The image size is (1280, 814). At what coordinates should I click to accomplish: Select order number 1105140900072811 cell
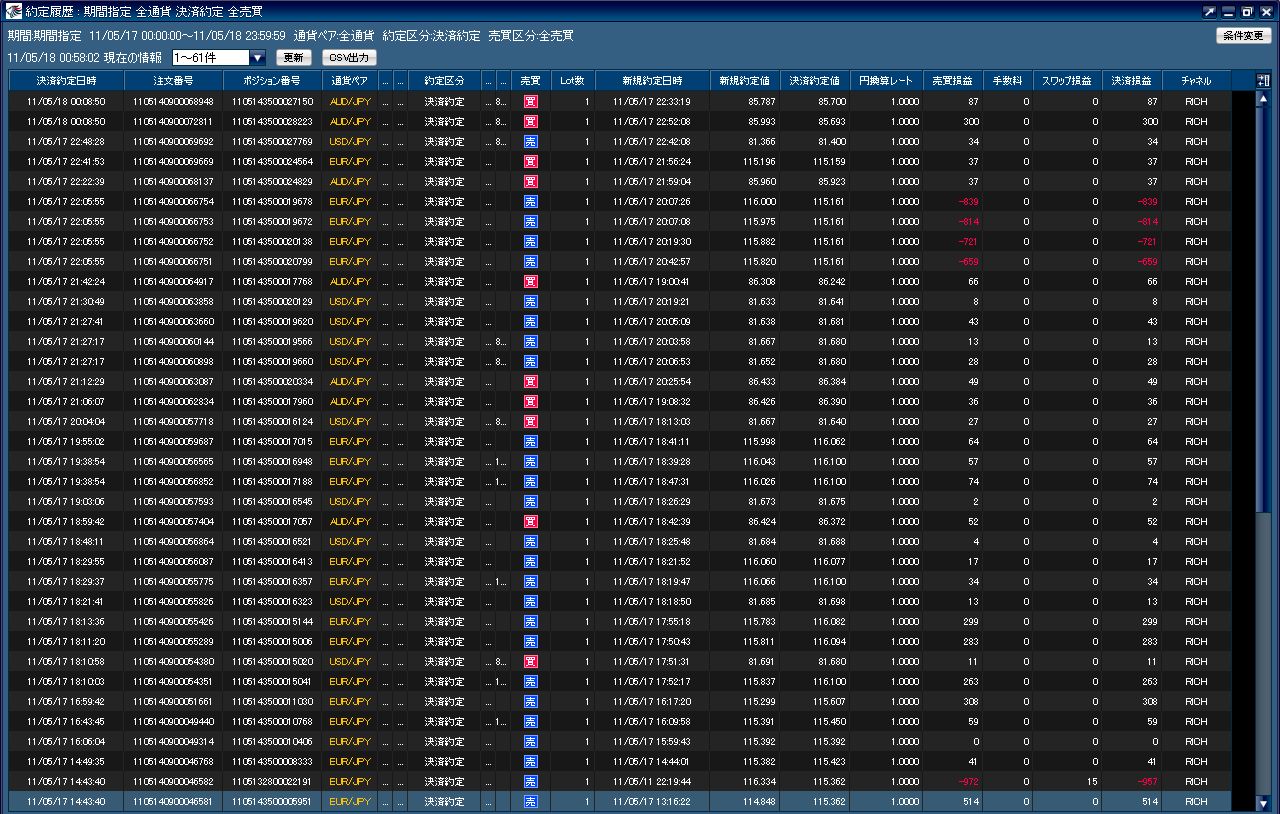173,122
